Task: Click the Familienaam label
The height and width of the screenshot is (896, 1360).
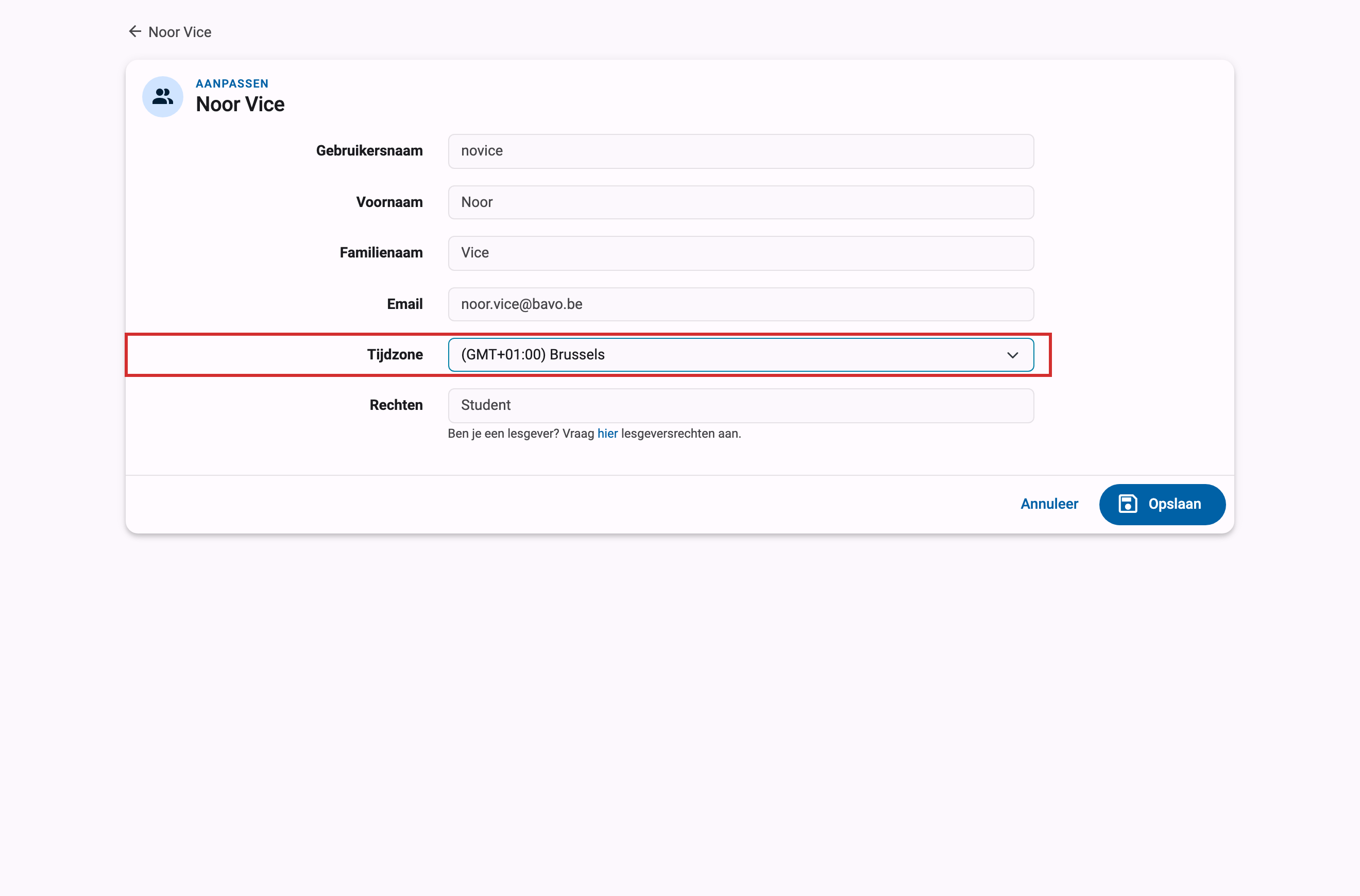Action: [381, 253]
